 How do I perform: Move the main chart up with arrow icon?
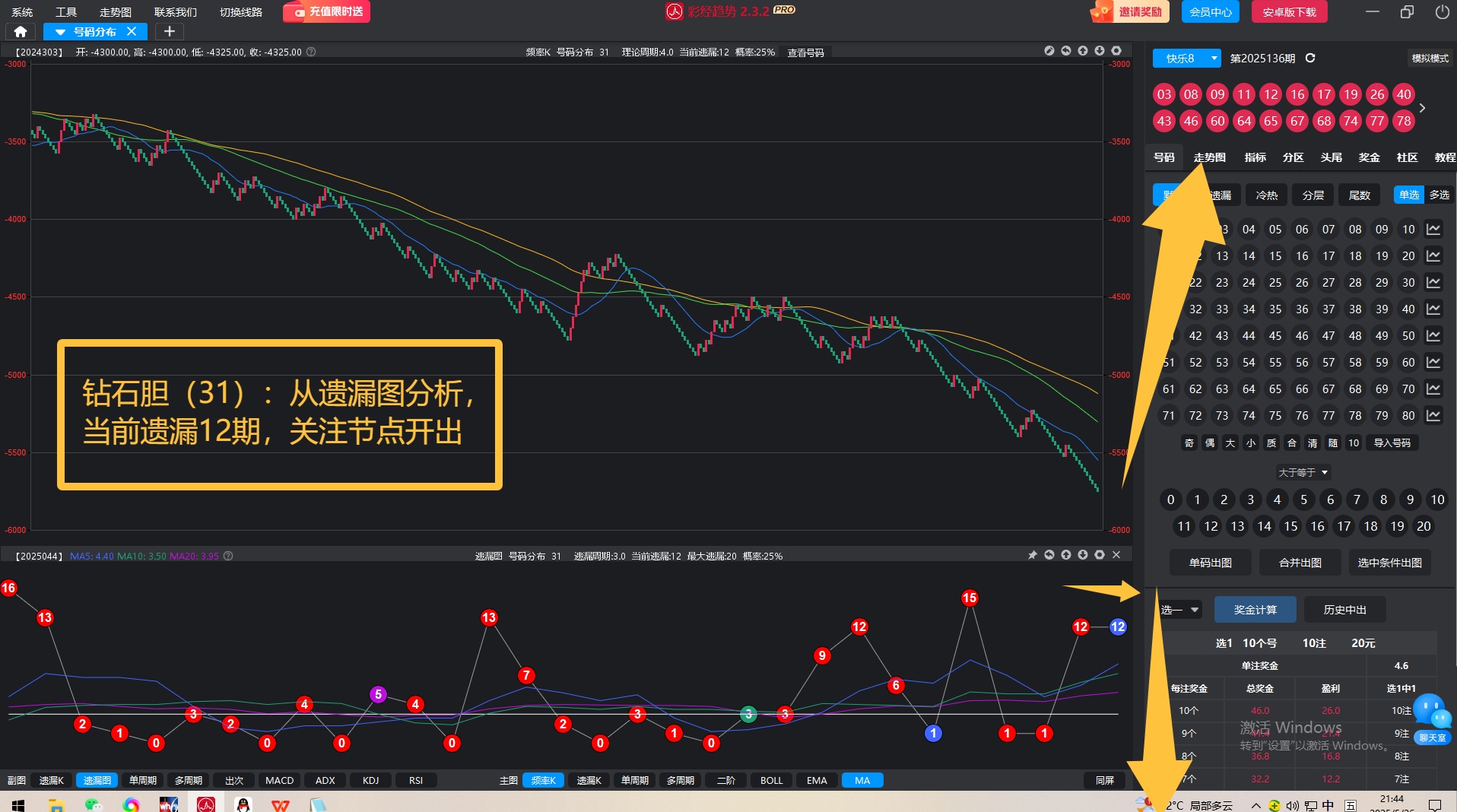pos(1083,51)
